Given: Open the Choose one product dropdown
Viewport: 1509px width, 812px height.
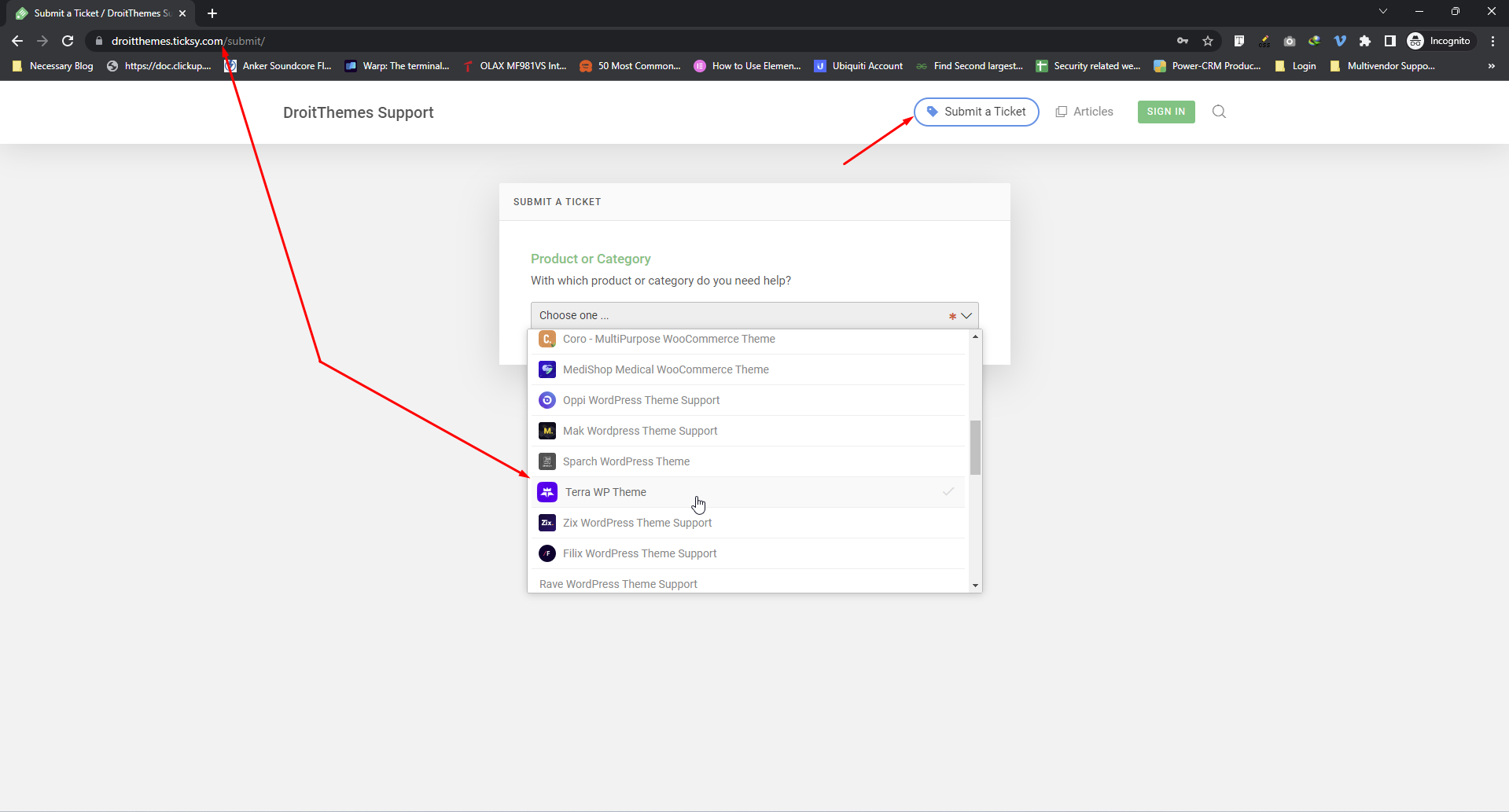Looking at the screenshot, I should tap(754, 315).
